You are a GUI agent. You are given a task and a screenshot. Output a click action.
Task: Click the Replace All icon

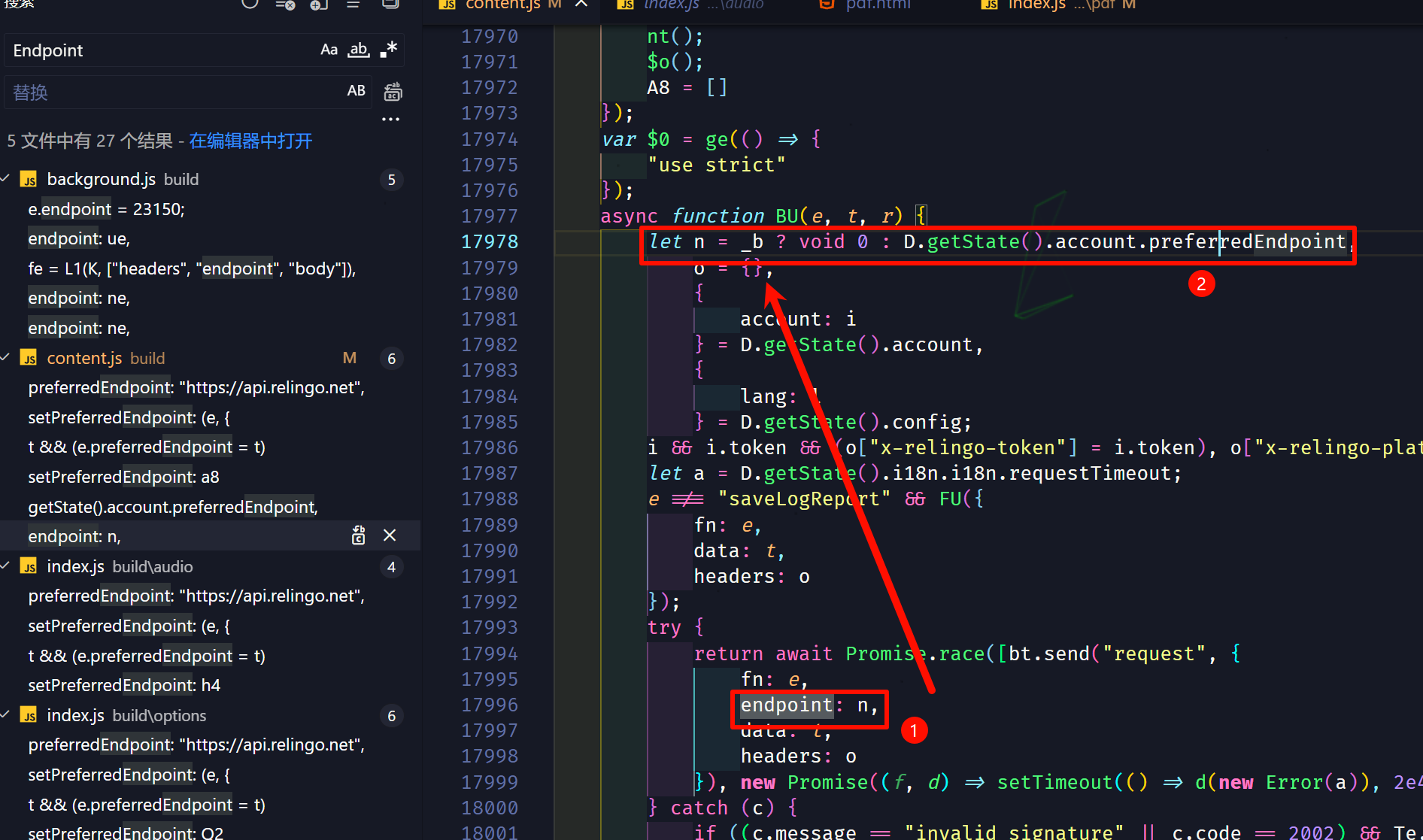tap(393, 92)
